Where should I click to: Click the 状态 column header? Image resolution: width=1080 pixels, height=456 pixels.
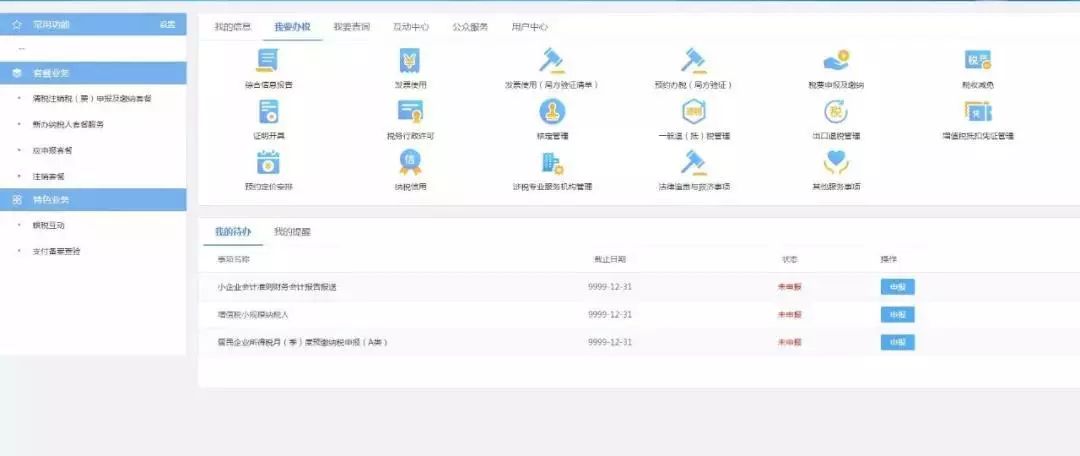pyautogui.click(x=789, y=260)
